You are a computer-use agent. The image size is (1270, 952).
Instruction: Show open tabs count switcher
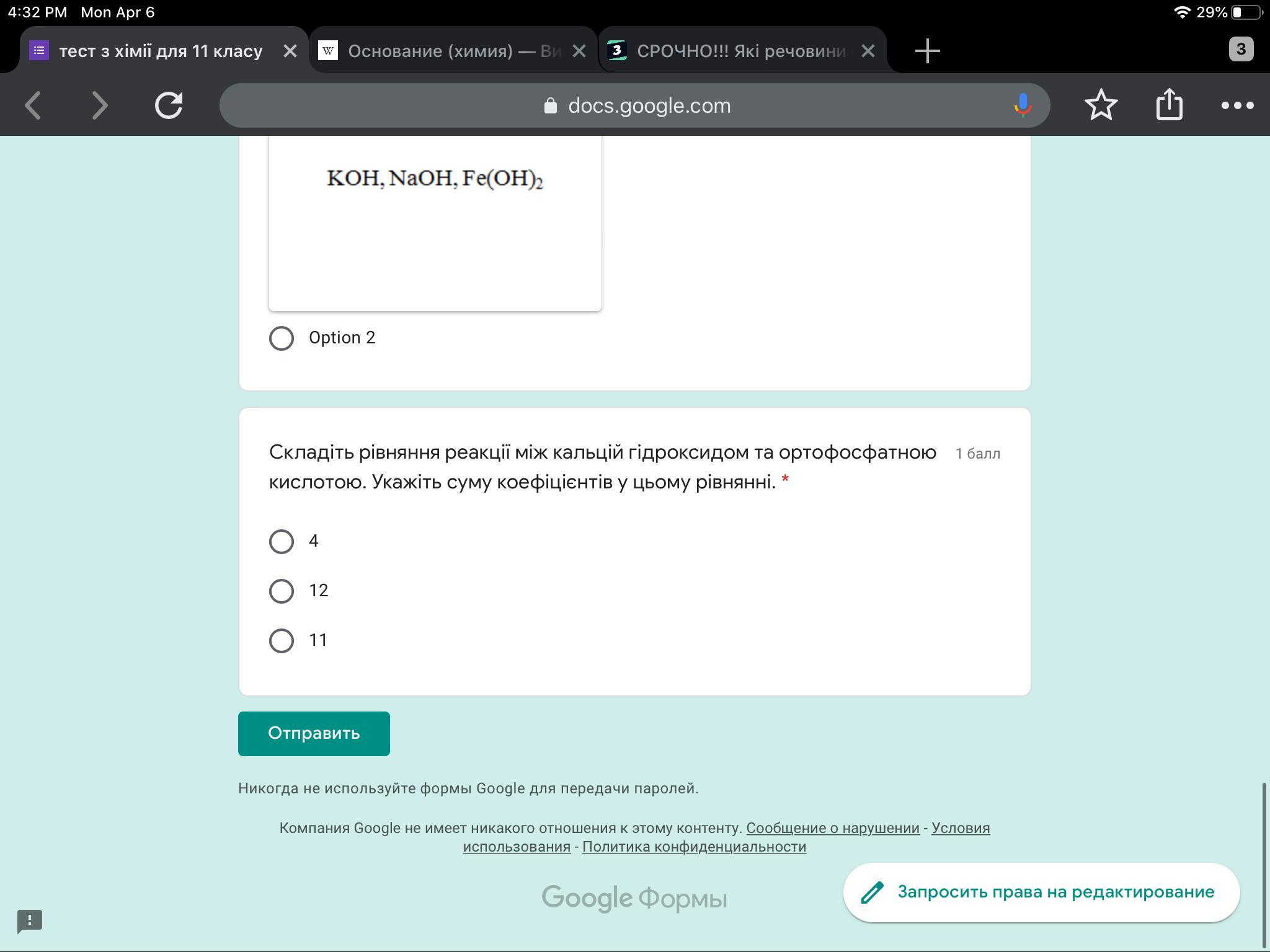1240,50
